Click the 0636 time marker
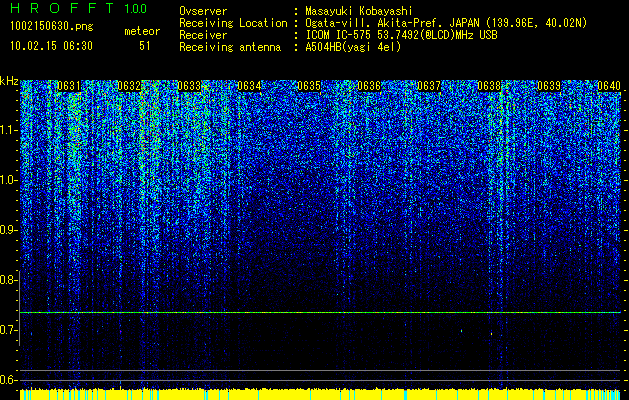 (x=369, y=86)
